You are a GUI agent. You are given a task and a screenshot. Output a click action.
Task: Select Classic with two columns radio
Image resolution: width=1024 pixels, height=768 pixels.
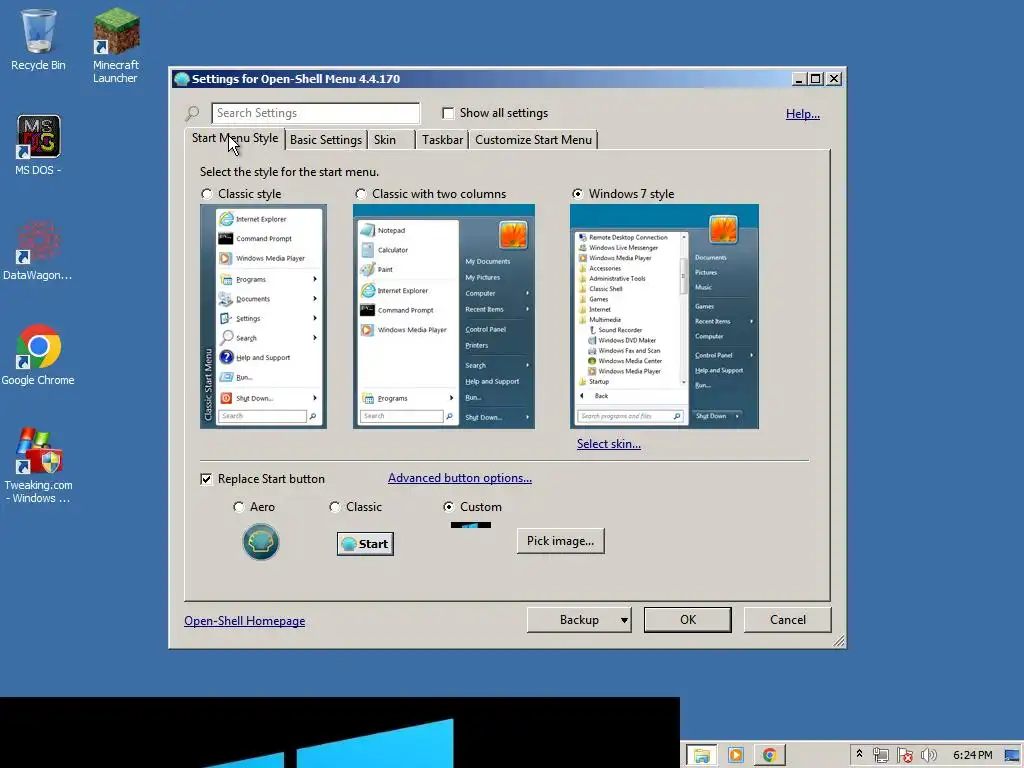[360, 194]
